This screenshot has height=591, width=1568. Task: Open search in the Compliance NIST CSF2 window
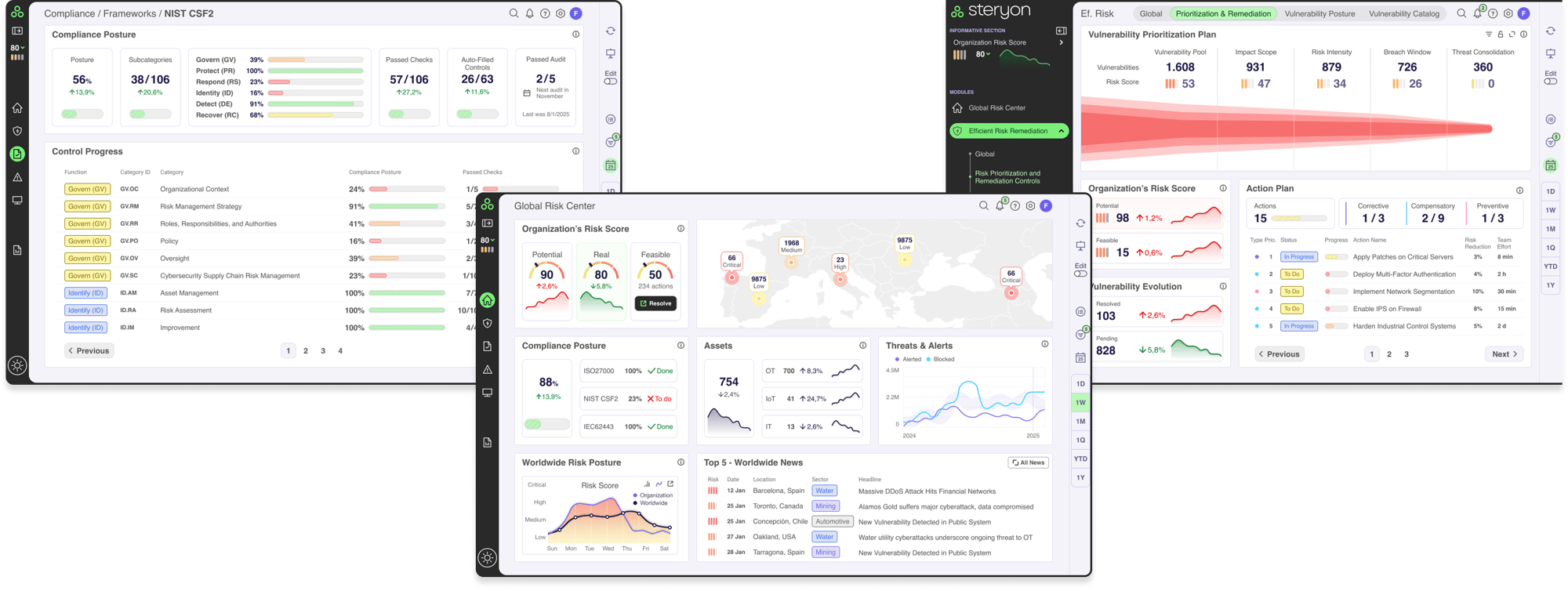click(514, 13)
